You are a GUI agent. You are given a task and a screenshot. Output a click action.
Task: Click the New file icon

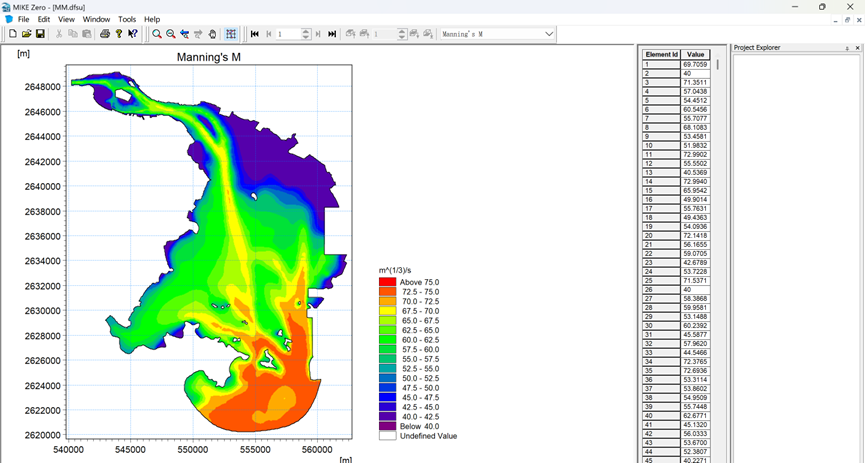13,34
